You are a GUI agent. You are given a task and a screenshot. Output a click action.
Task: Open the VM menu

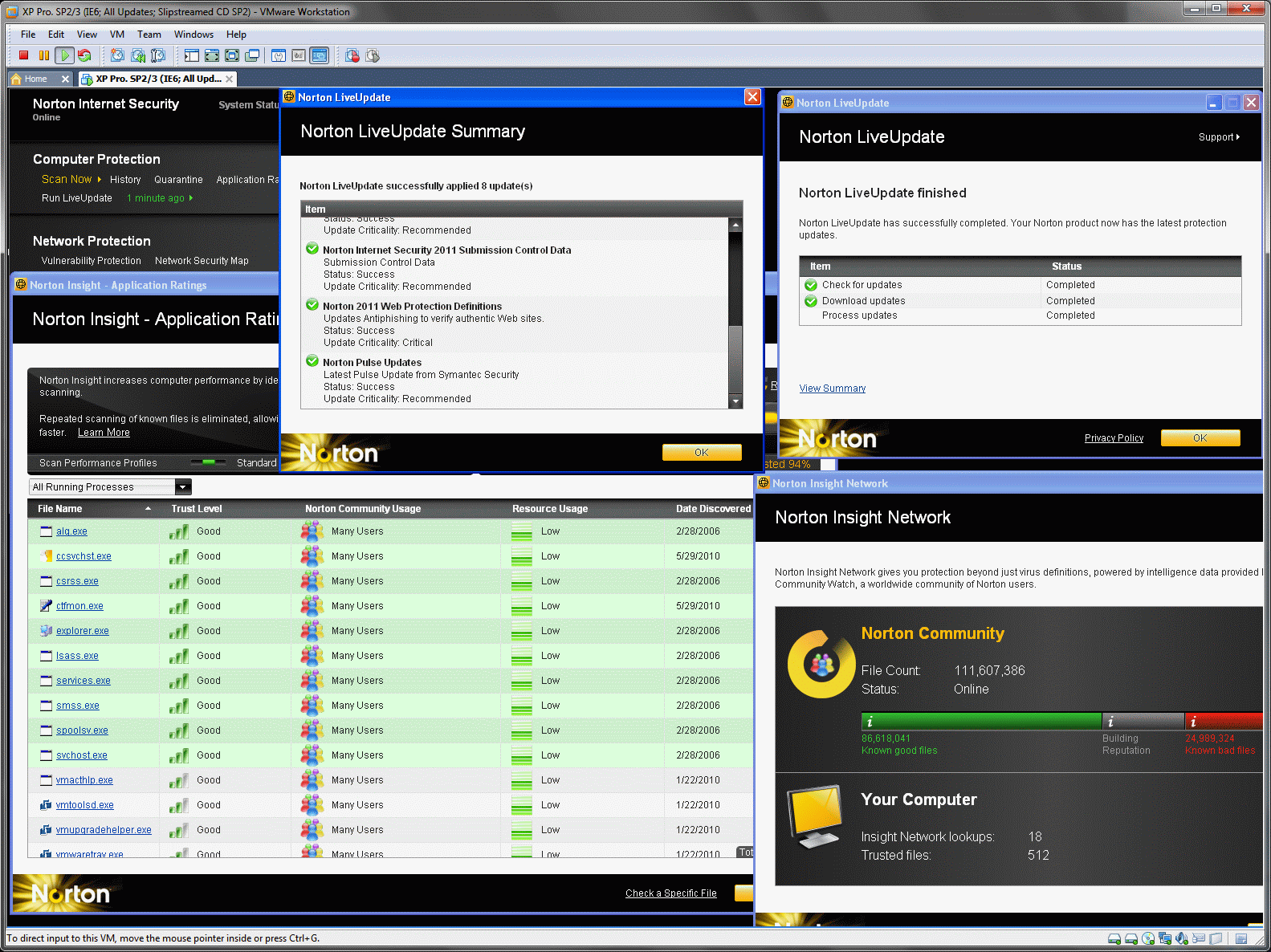[117, 35]
